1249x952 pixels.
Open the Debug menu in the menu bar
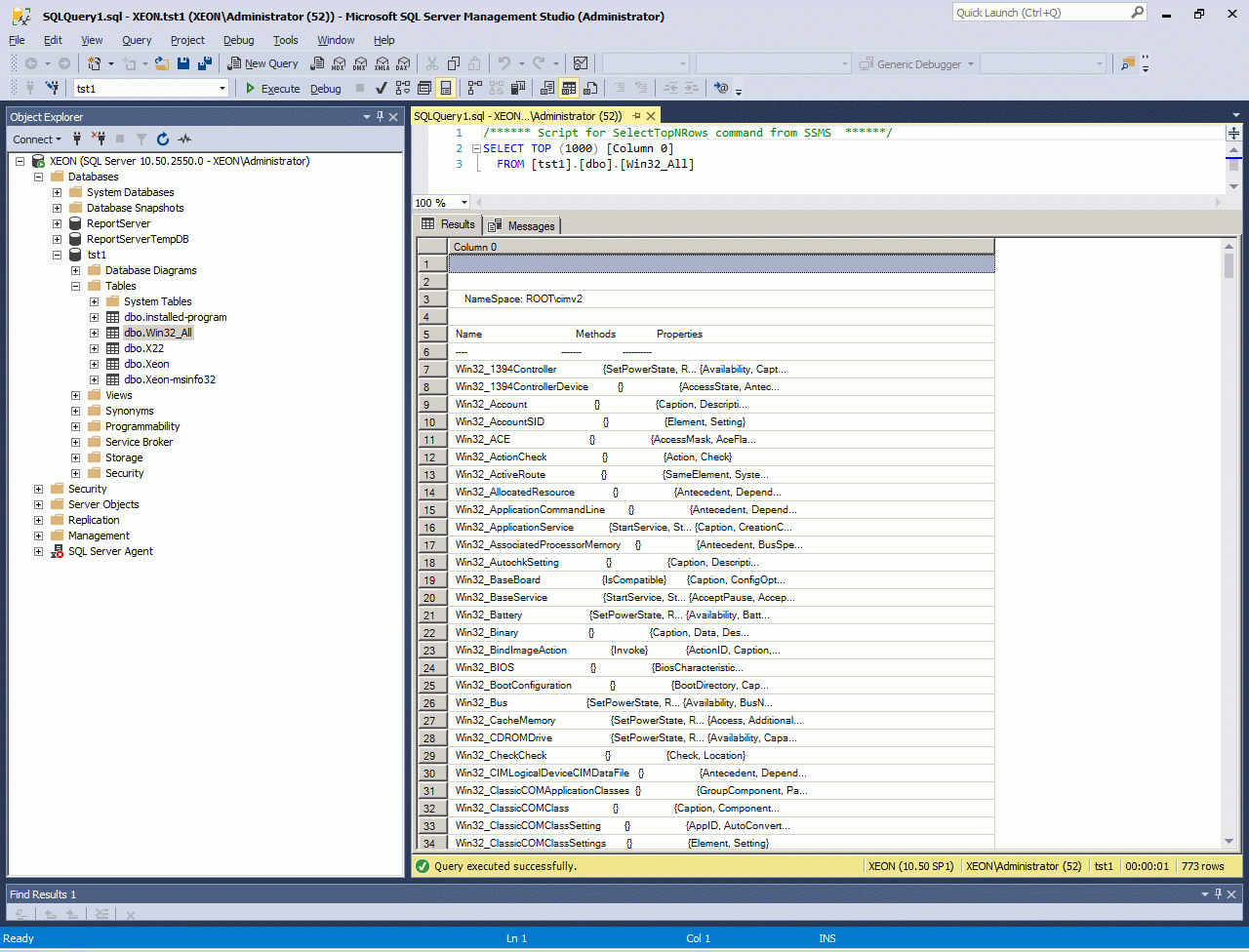point(238,40)
